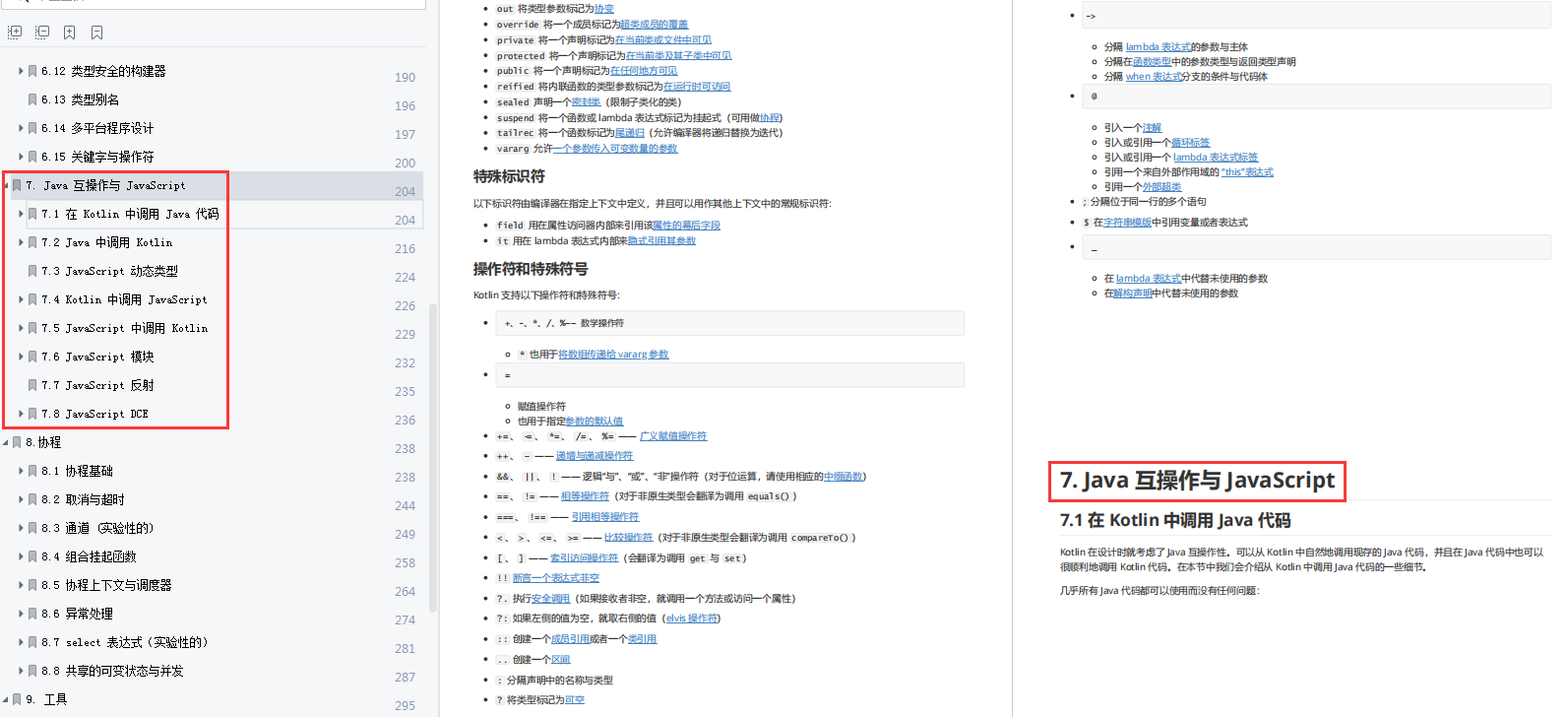
Task: Open bookmark 7.7 JavaScript 反射
Action: [x=98, y=385]
